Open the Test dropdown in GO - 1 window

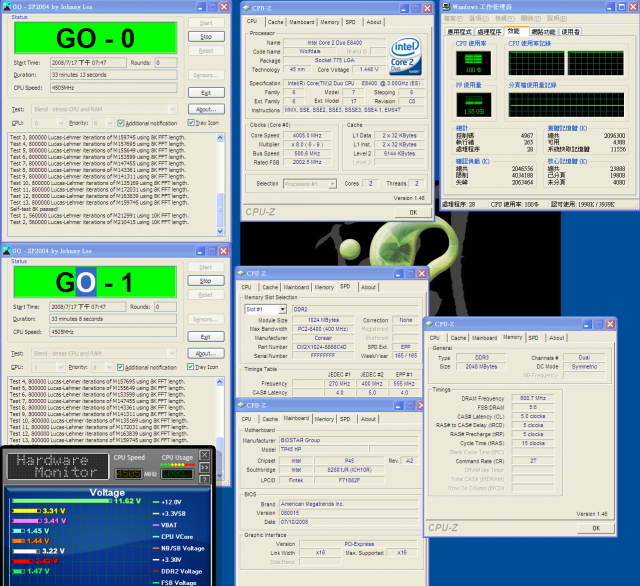point(172,353)
